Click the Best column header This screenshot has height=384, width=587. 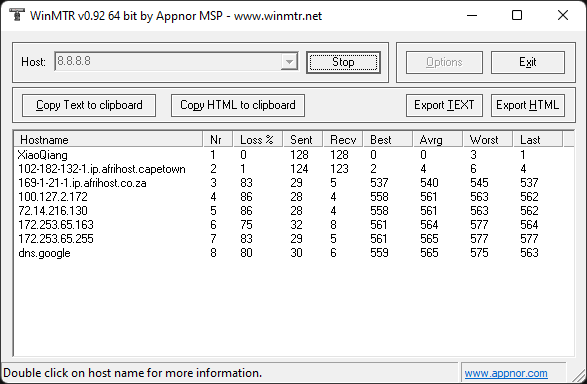coord(387,140)
